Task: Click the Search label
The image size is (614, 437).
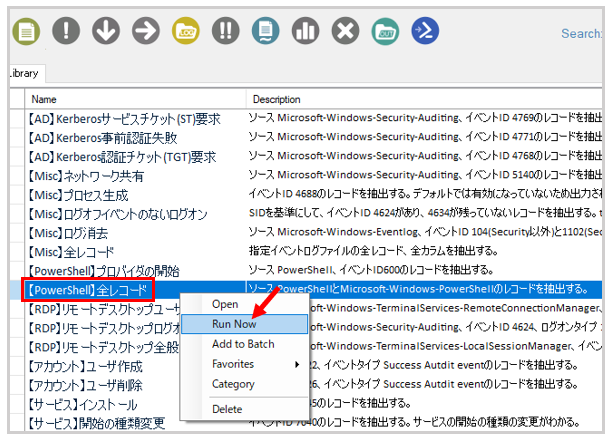Action: click(581, 34)
